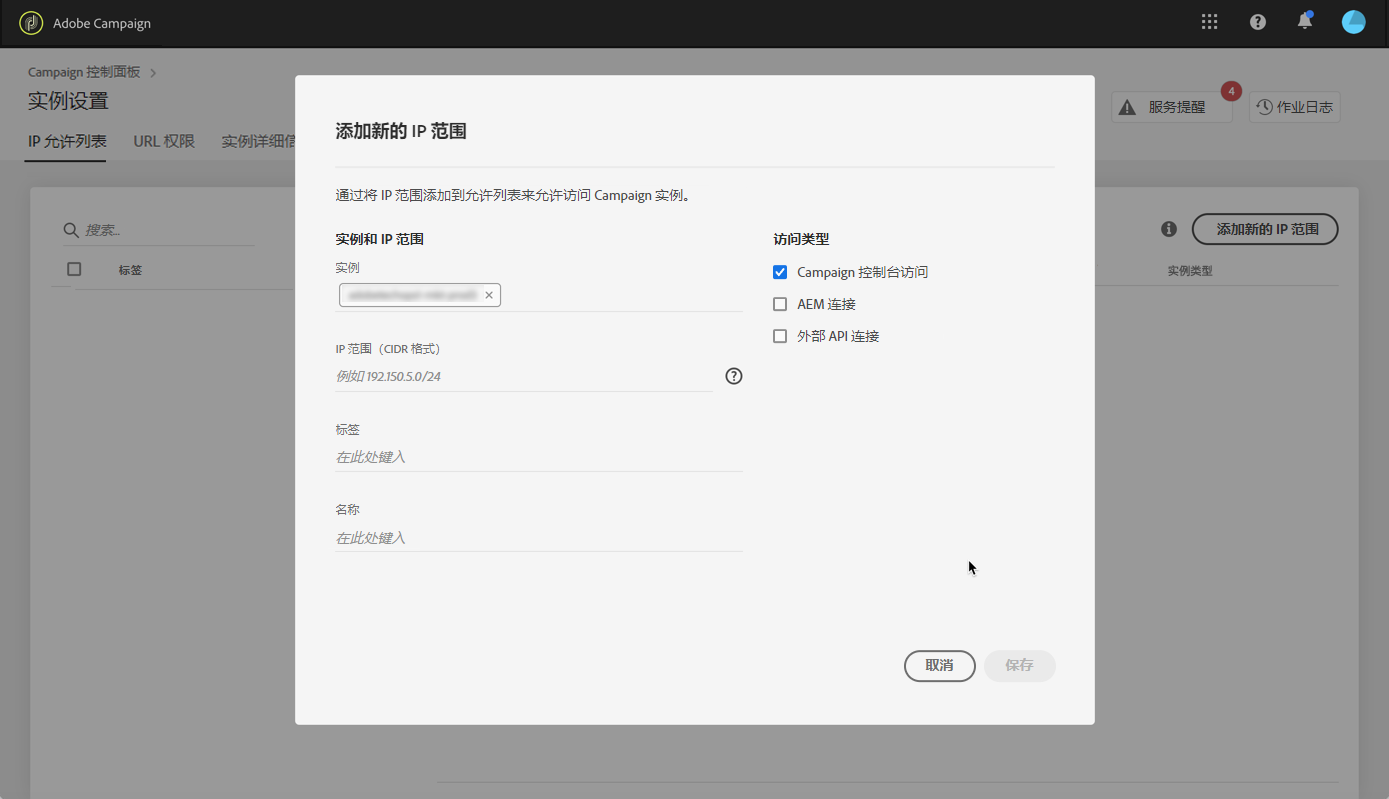Click the 取消 button
Viewport: 1389px width, 799px height.
[939, 666]
